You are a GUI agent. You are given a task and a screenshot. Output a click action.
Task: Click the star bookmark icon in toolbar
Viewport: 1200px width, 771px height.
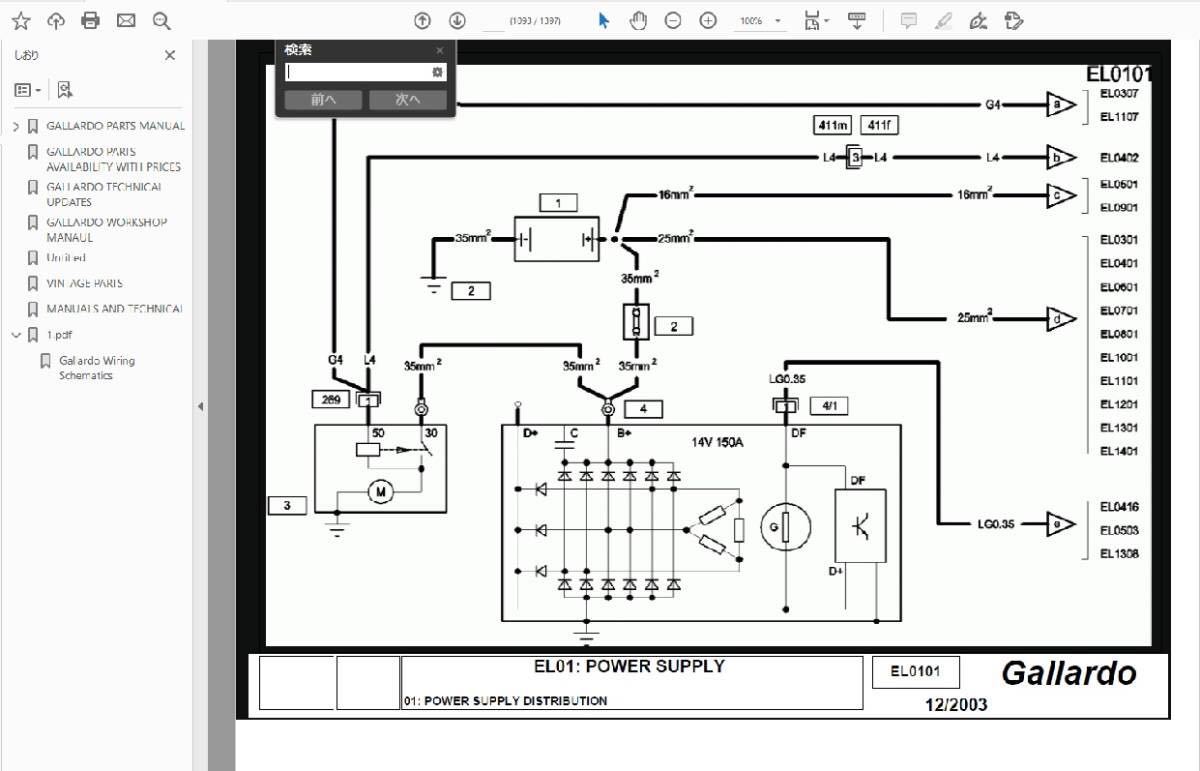20,20
